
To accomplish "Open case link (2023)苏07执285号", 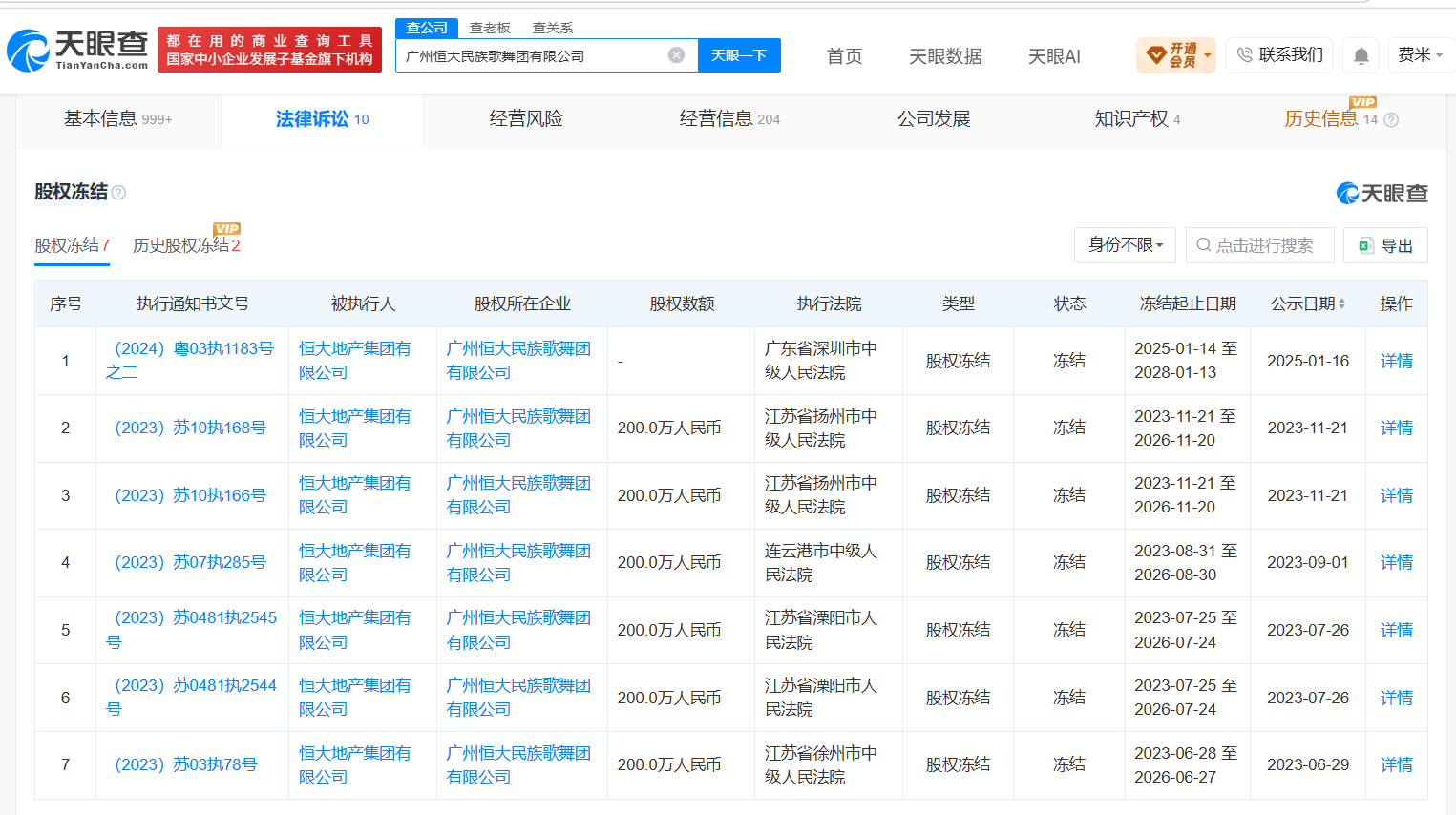I will pyautogui.click(x=191, y=562).
